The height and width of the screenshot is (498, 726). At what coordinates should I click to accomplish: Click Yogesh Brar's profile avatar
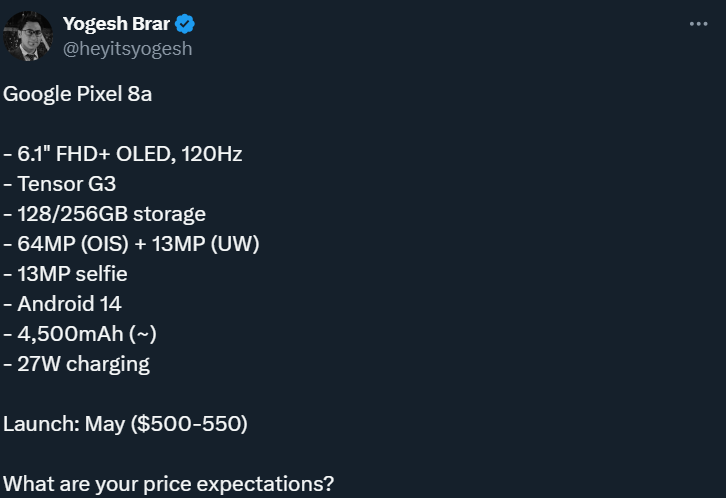click(28, 36)
